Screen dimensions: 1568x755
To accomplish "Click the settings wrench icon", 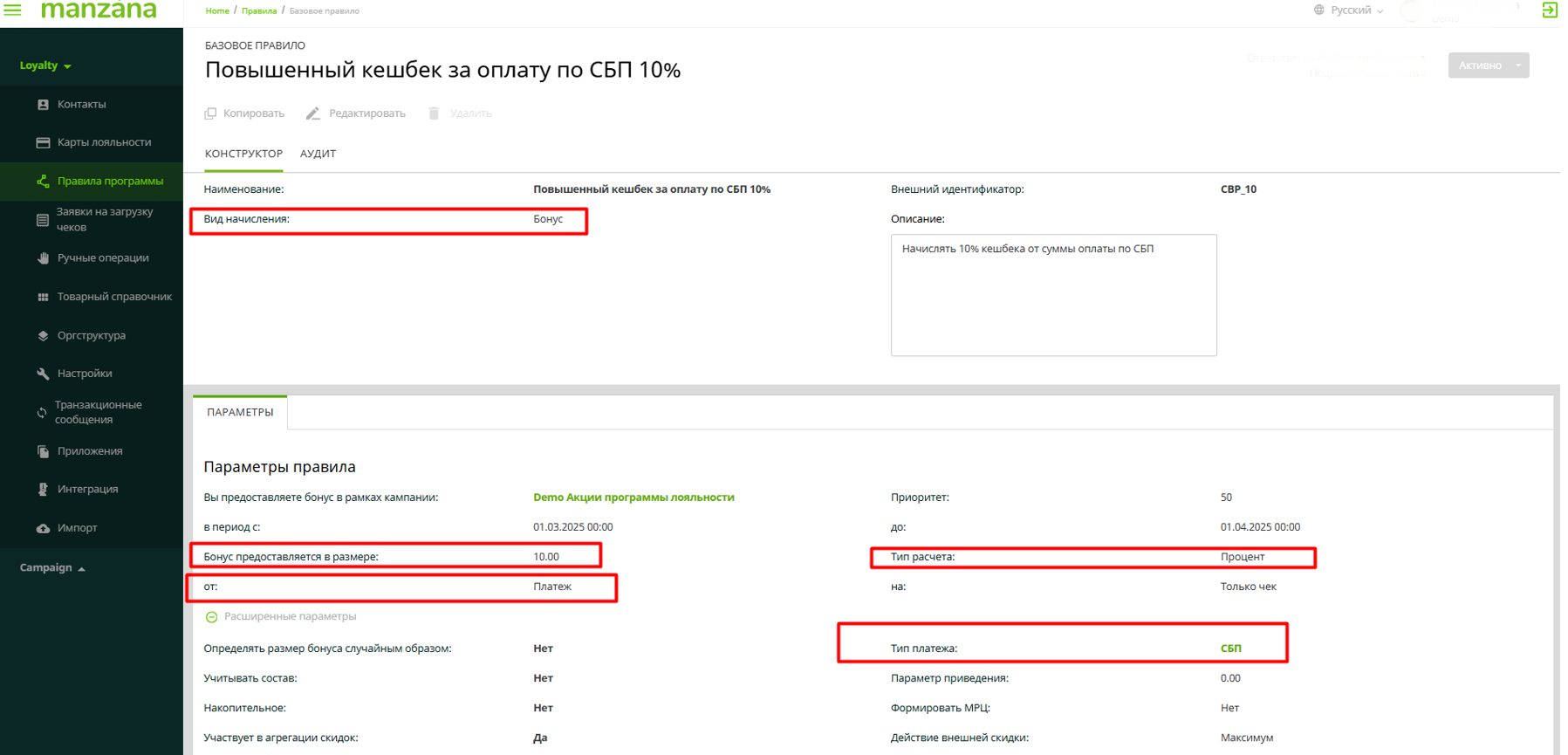I will [43, 374].
